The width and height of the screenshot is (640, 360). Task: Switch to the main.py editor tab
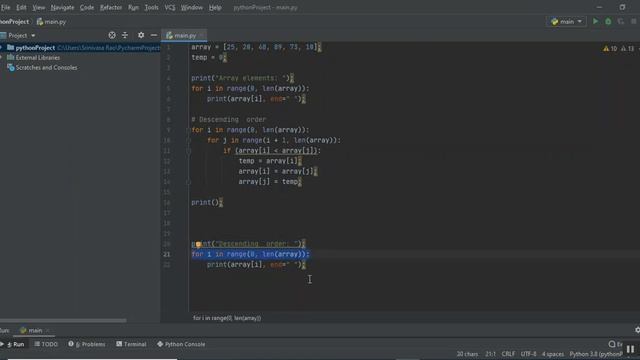click(184, 36)
